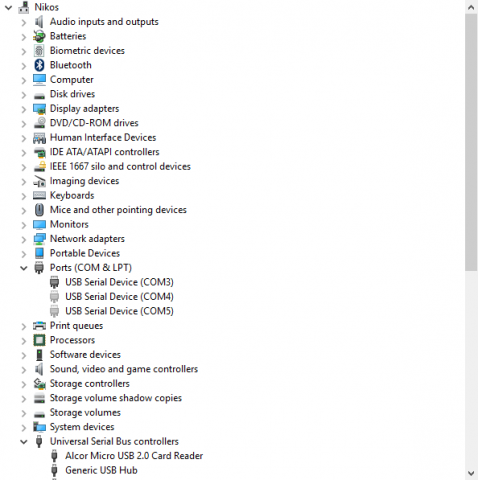This screenshot has height=480, width=478.
Task: Expand the Display adapters category
Action: click(x=24, y=109)
